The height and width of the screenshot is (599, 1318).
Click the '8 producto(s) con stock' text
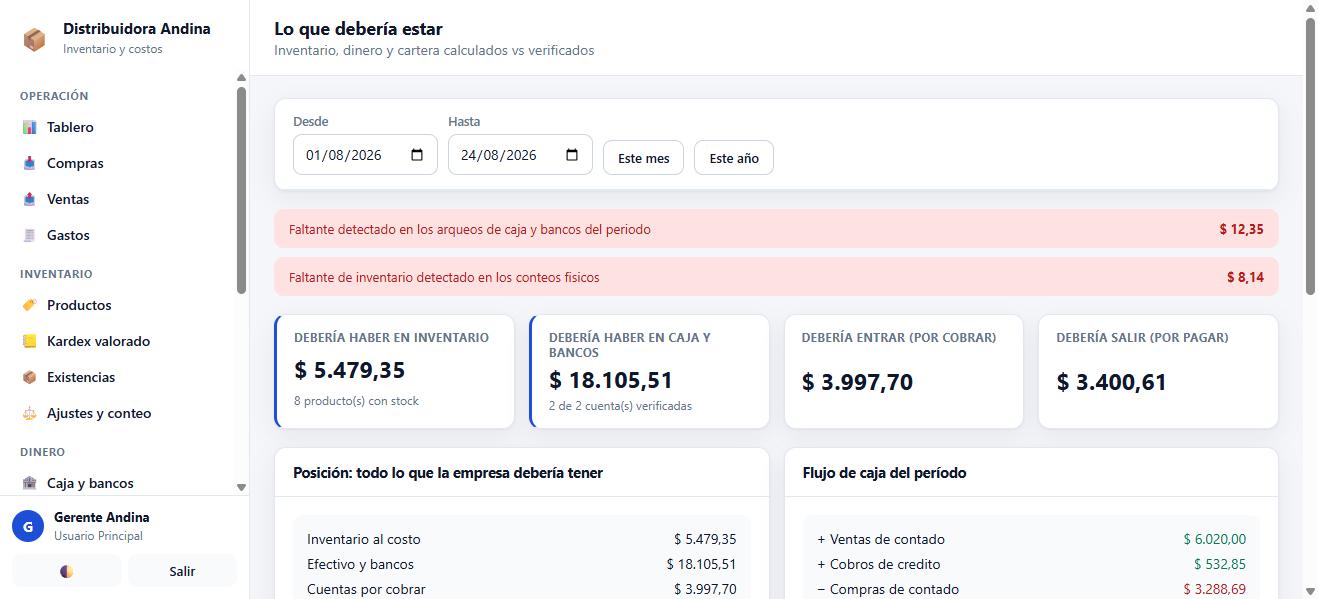(x=356, y=401)
